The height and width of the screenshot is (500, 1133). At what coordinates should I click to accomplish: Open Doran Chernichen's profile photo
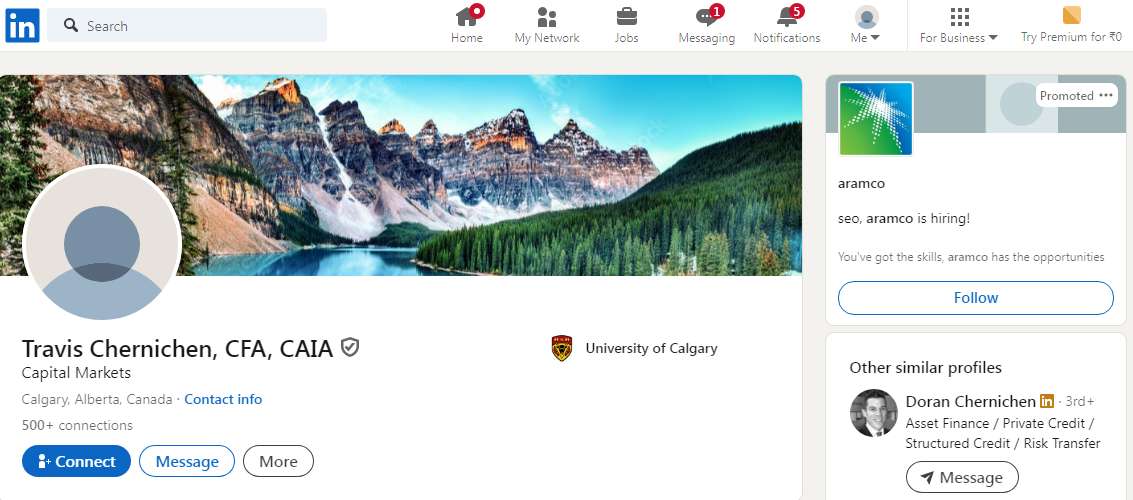coord(874,413)
